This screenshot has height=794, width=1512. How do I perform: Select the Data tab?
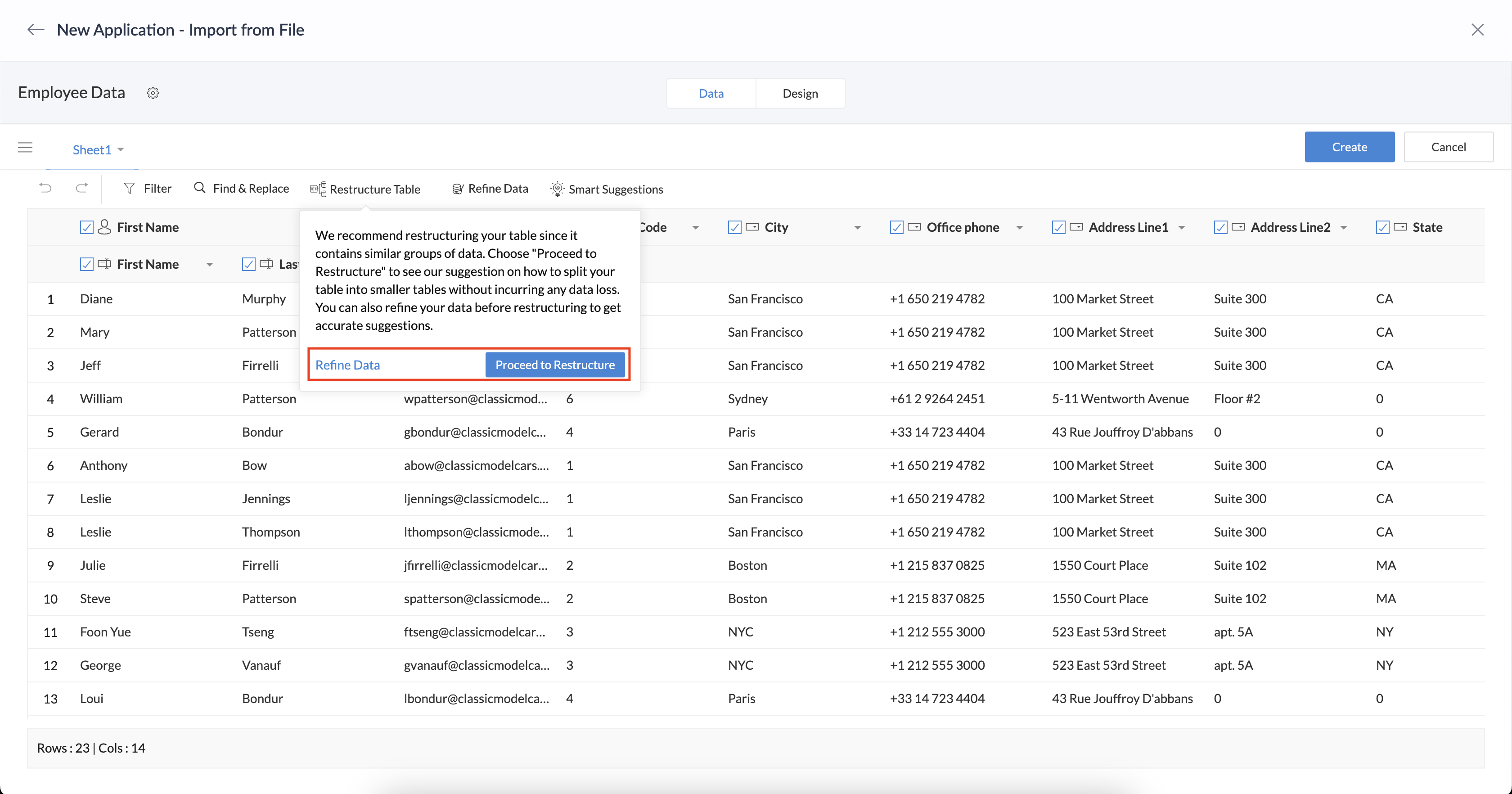[711, 93]
